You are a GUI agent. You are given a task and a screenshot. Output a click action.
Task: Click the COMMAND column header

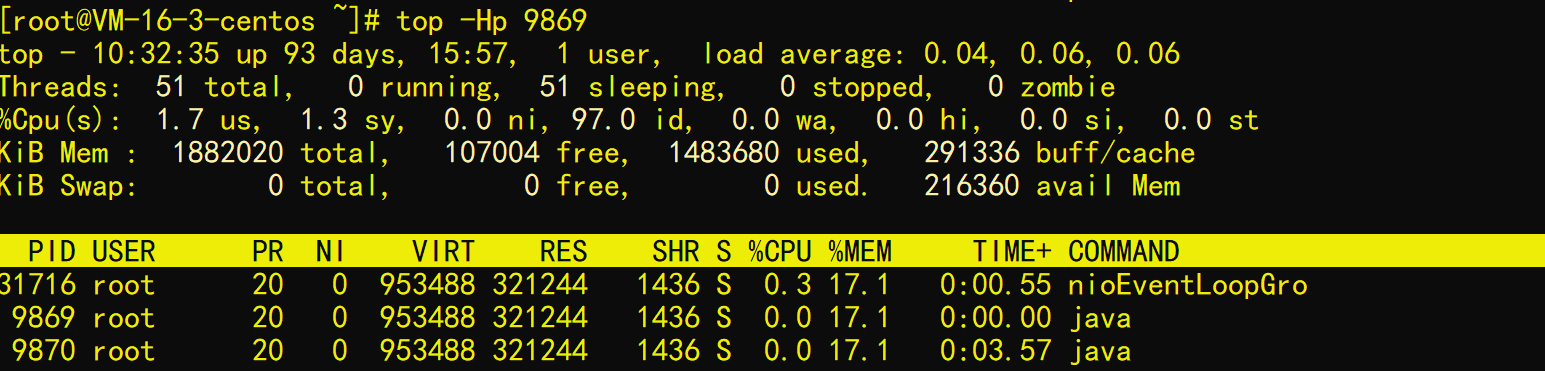[x=1124, y=251]
